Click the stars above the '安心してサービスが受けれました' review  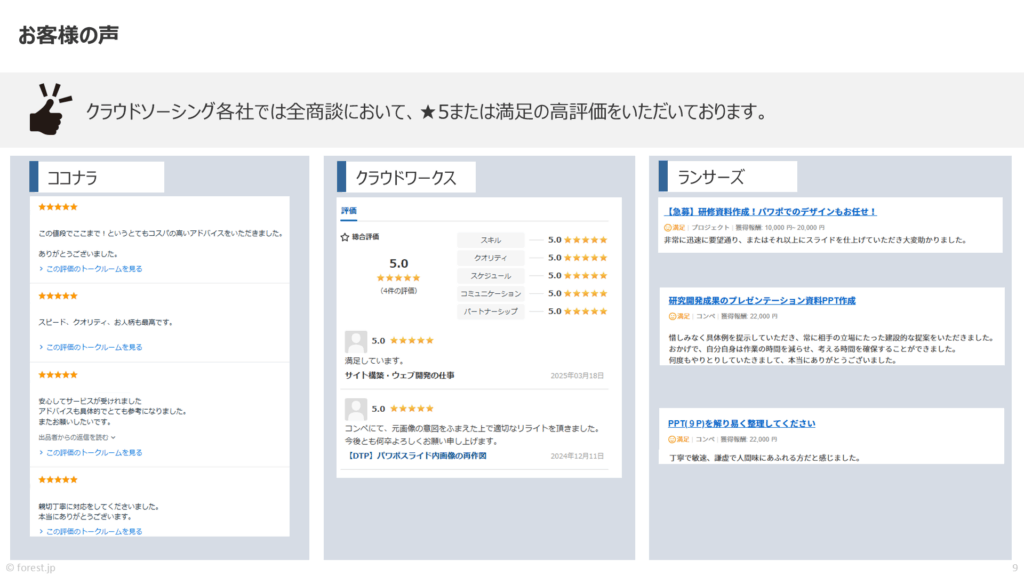coord(58,375)
